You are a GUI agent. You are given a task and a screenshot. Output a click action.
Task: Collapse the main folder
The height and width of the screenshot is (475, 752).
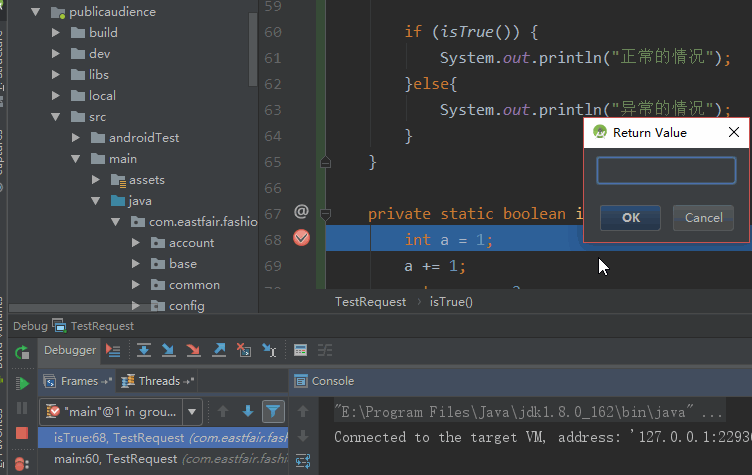[x=76, y=159]
